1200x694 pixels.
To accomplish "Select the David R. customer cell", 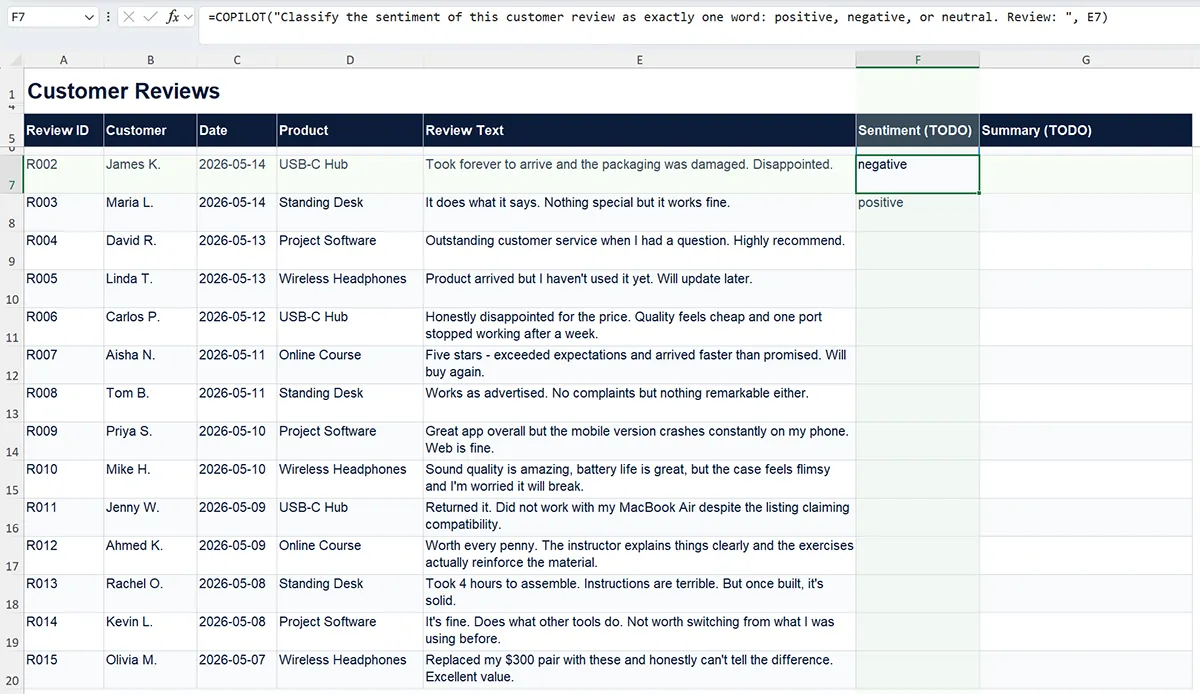I will 150,251.
